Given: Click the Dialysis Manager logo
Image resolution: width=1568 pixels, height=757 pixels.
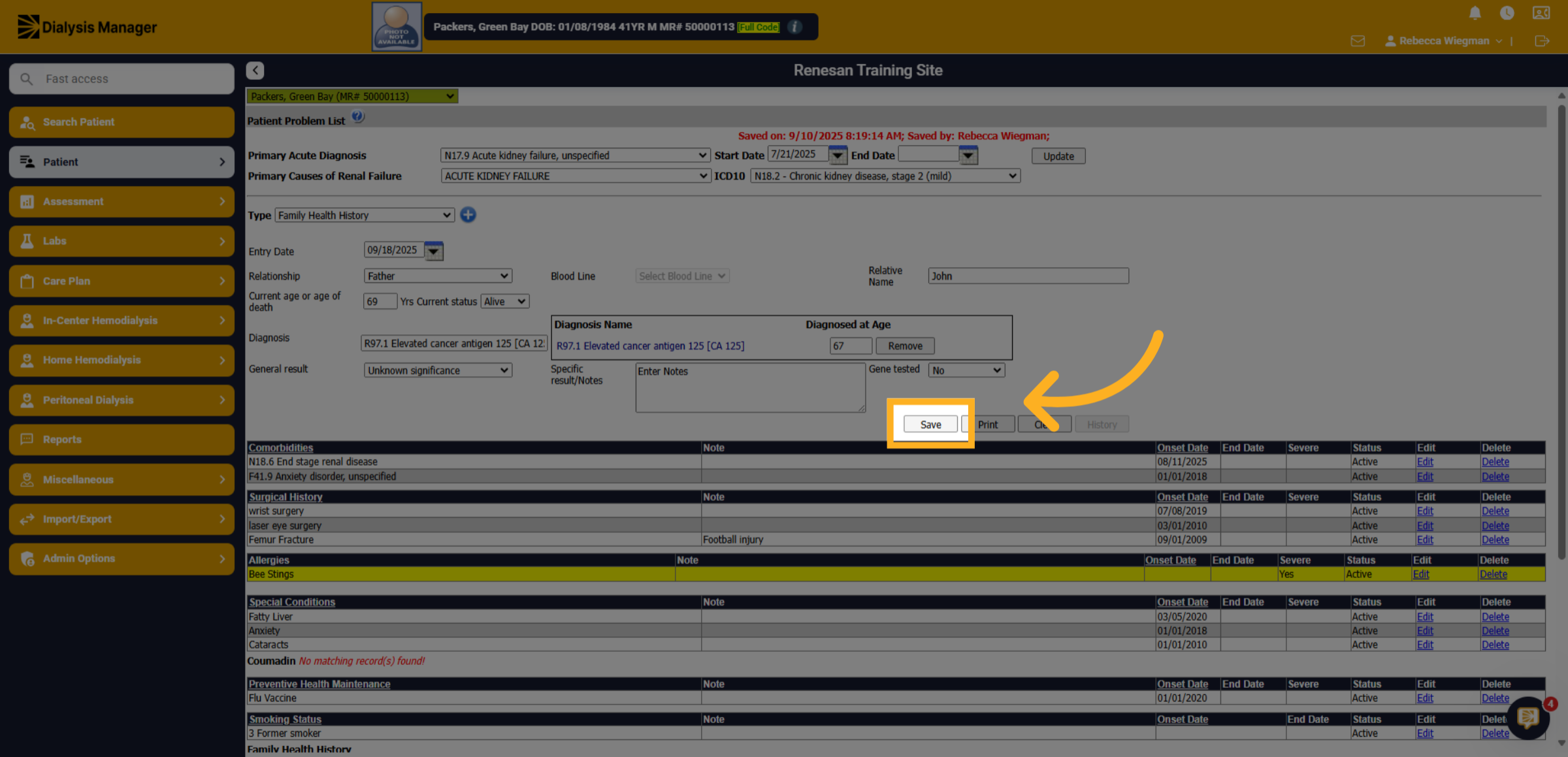Looking at the screenshot, I should [87, 27].
